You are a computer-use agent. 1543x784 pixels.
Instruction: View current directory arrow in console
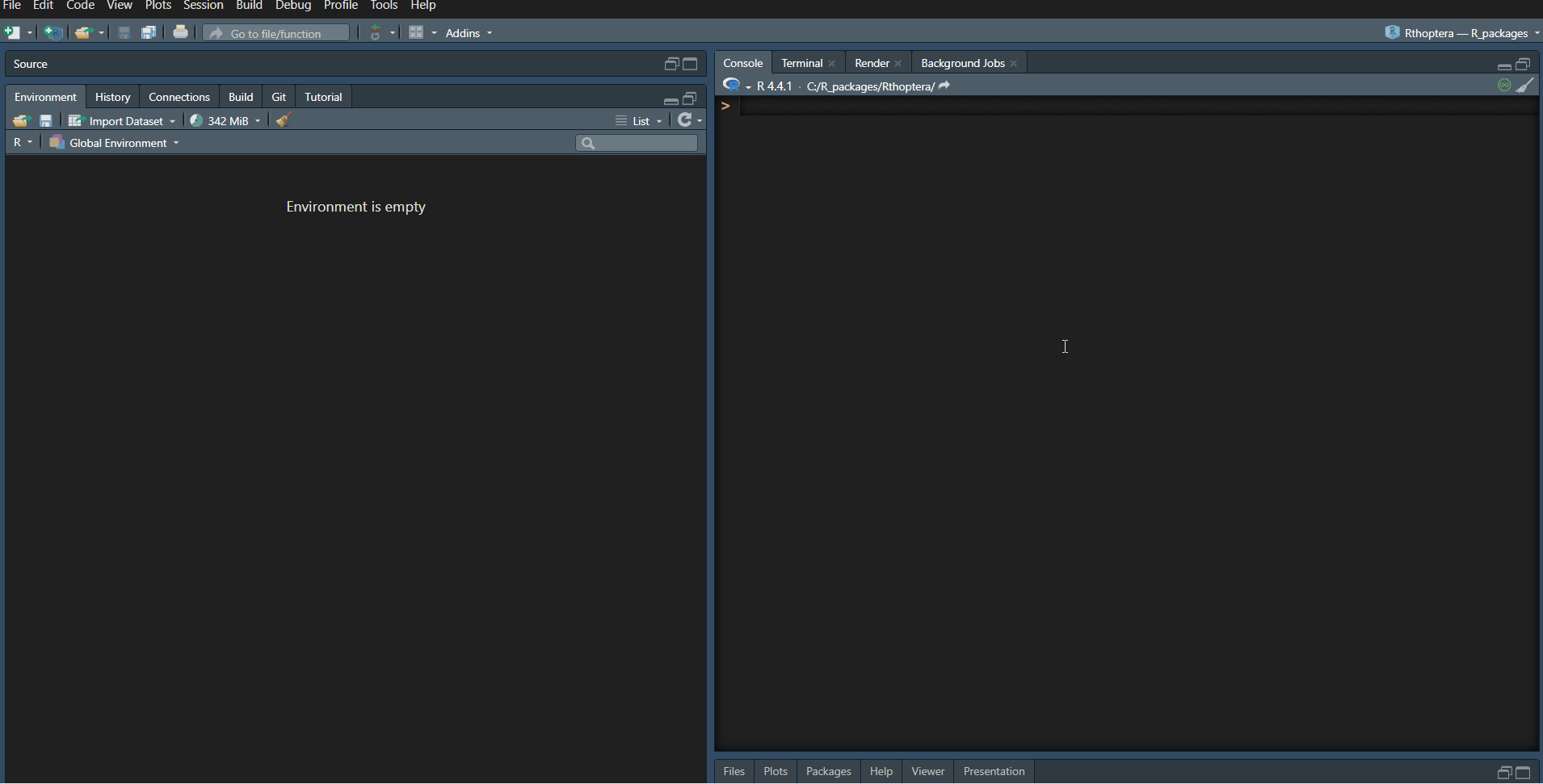(944, 86)
